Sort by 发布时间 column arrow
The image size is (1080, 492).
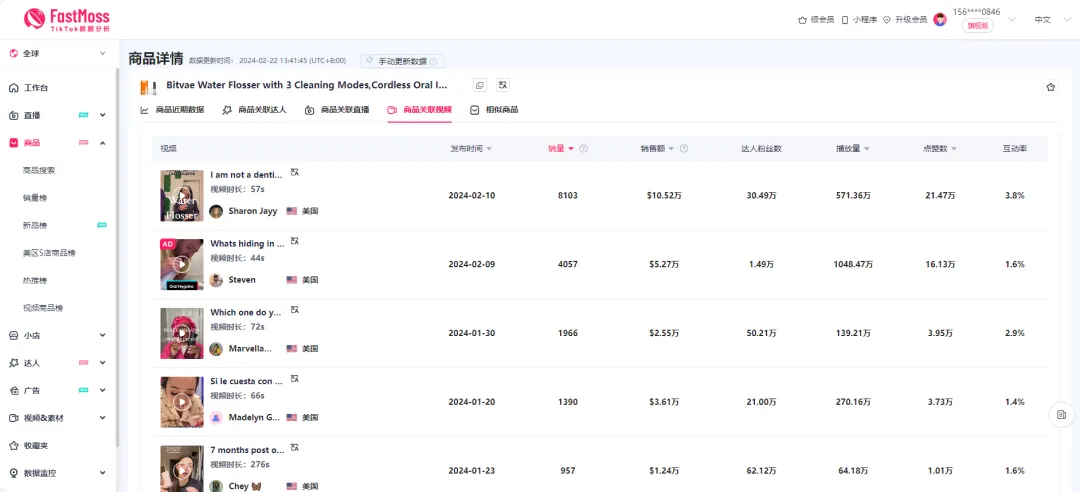coord(489,149)
